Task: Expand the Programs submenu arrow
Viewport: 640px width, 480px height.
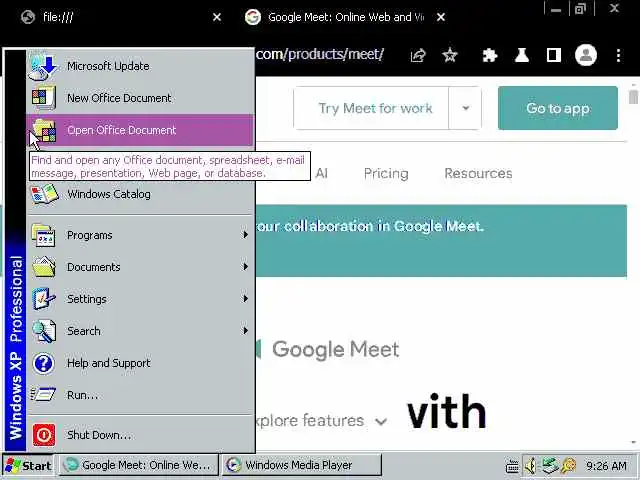Action: pos(245,235)
